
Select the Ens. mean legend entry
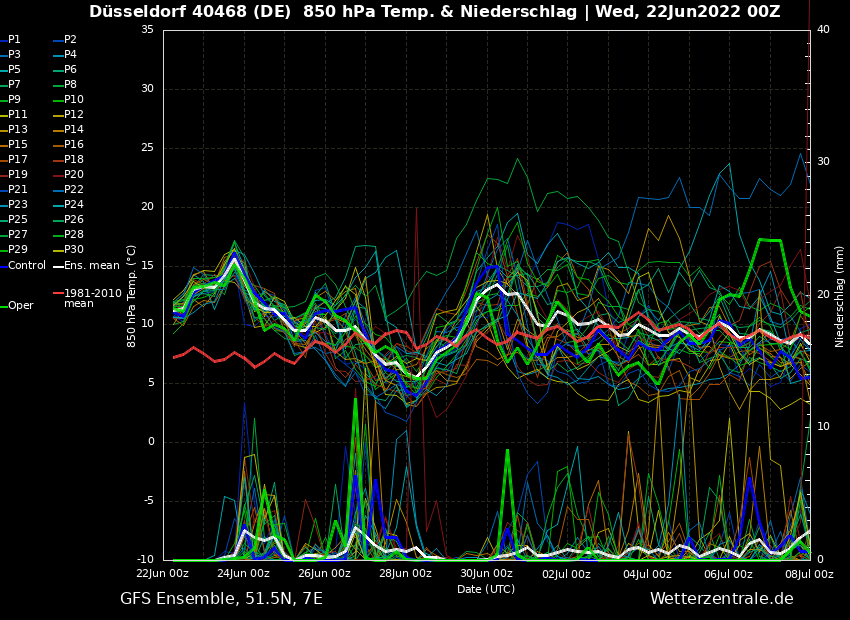(91, 266)
